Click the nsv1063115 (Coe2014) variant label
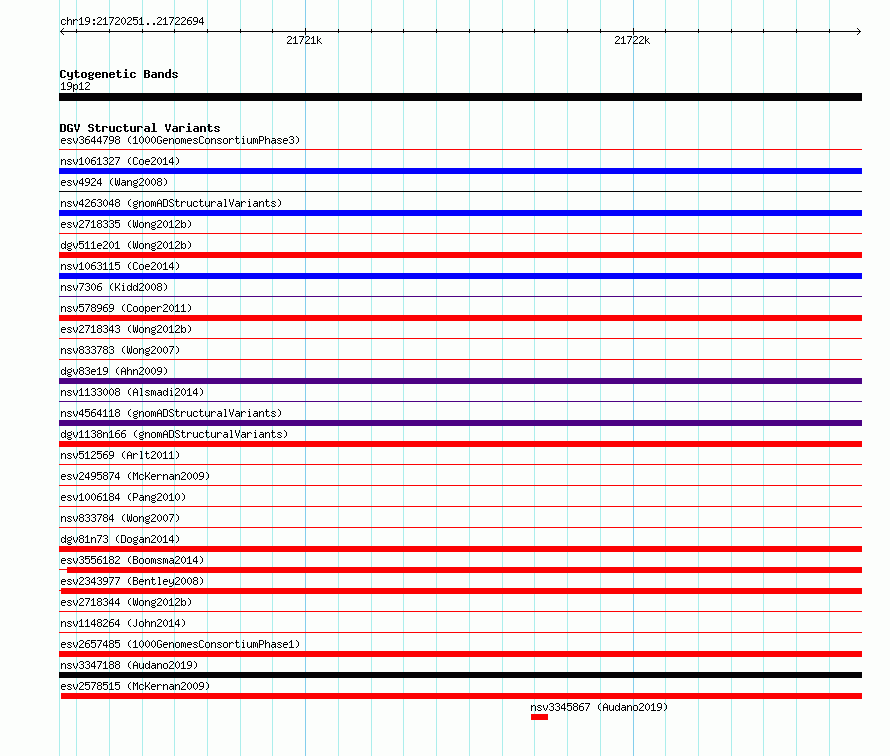The width and height of the screenshot is (890, 756). coord(120,266)
